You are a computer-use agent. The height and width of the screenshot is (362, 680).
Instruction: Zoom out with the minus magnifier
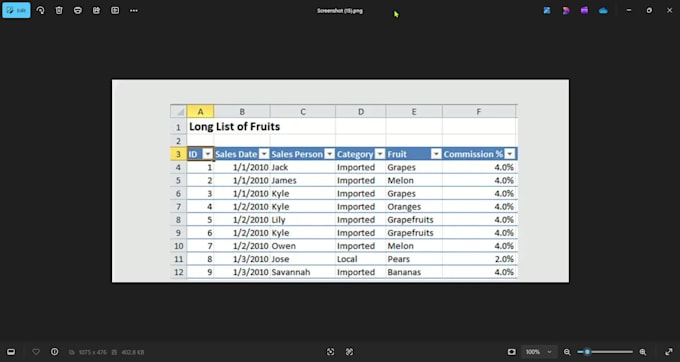coord(567,352)
